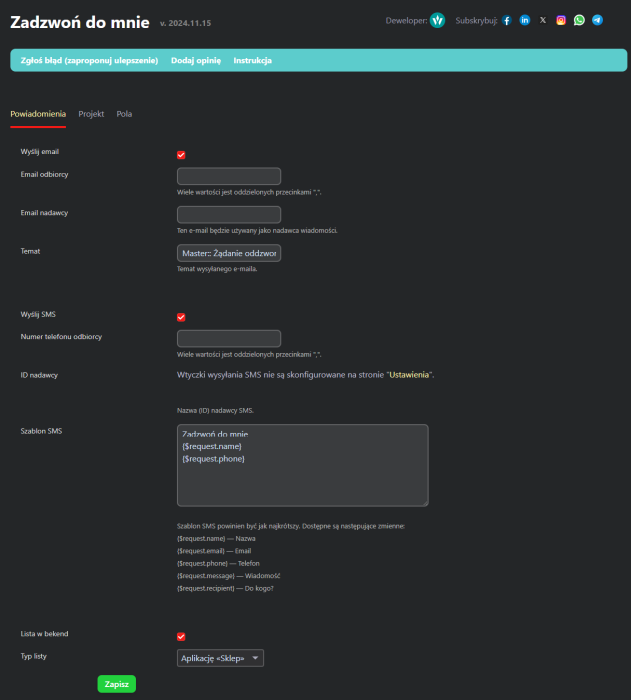Image resolution: width=631 pixels, height=700 pixels.
Task: Click Zgłoś błąd (zaproponuj ulepszenie) link
Action: click(88, 61)
